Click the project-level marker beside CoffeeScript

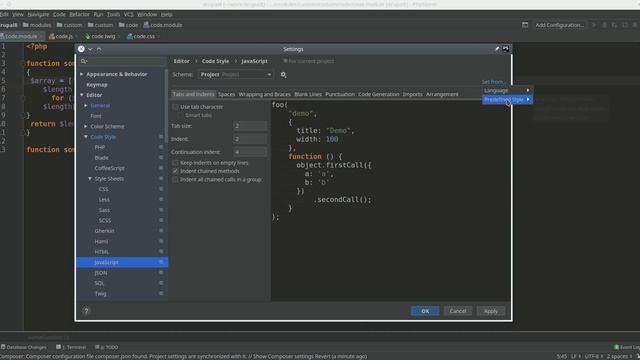[161, 168]
